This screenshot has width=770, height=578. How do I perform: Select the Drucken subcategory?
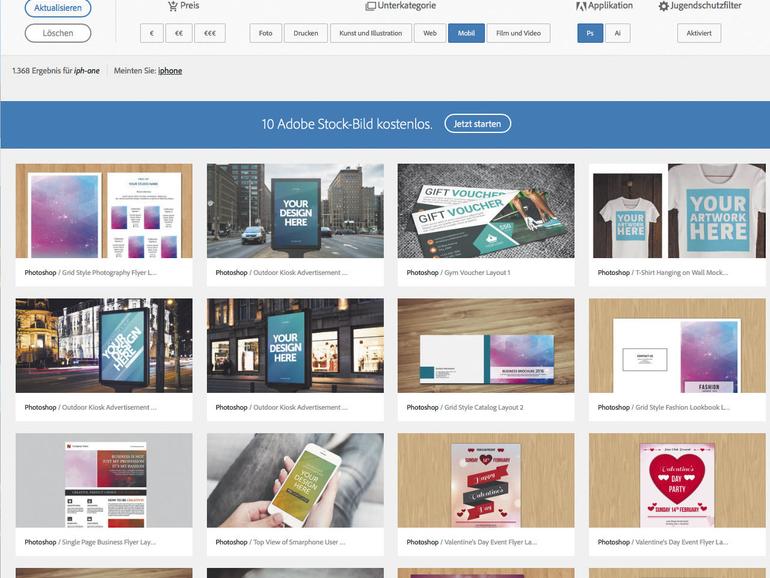click(x=306, y=33)
